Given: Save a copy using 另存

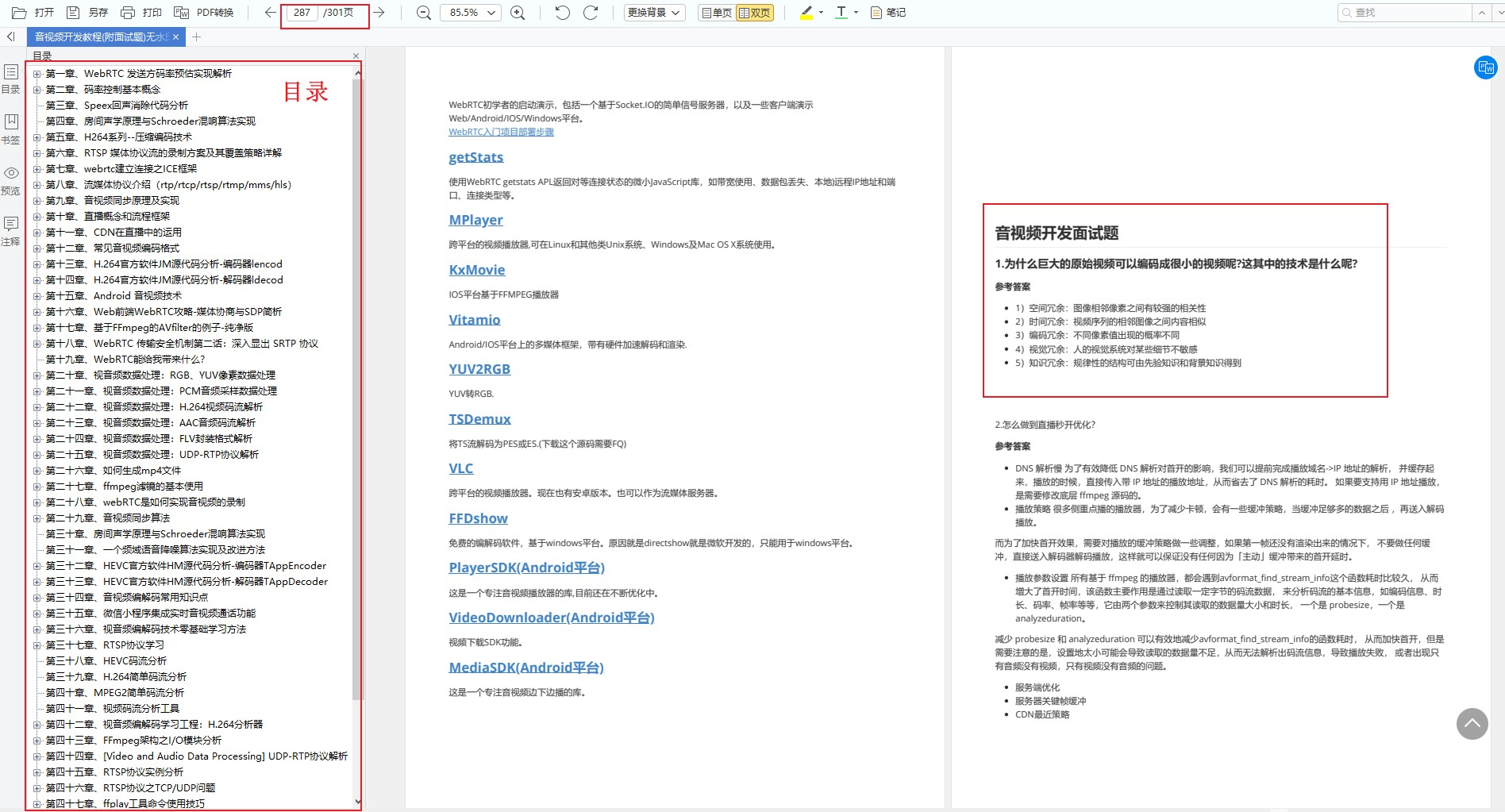Looking at the screenshot, I should (87, 13).
